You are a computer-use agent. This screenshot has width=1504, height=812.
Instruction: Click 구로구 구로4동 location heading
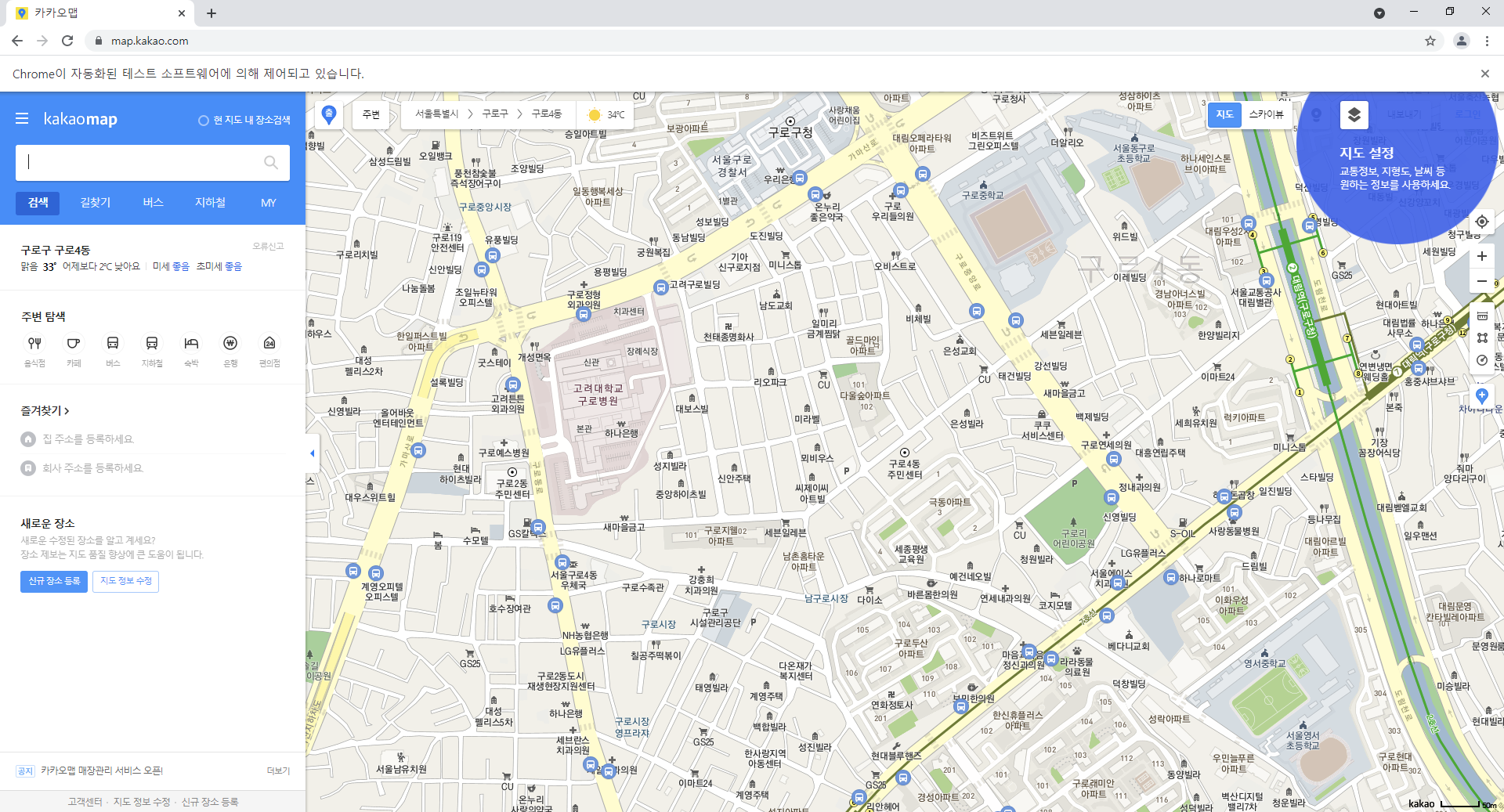56,250
